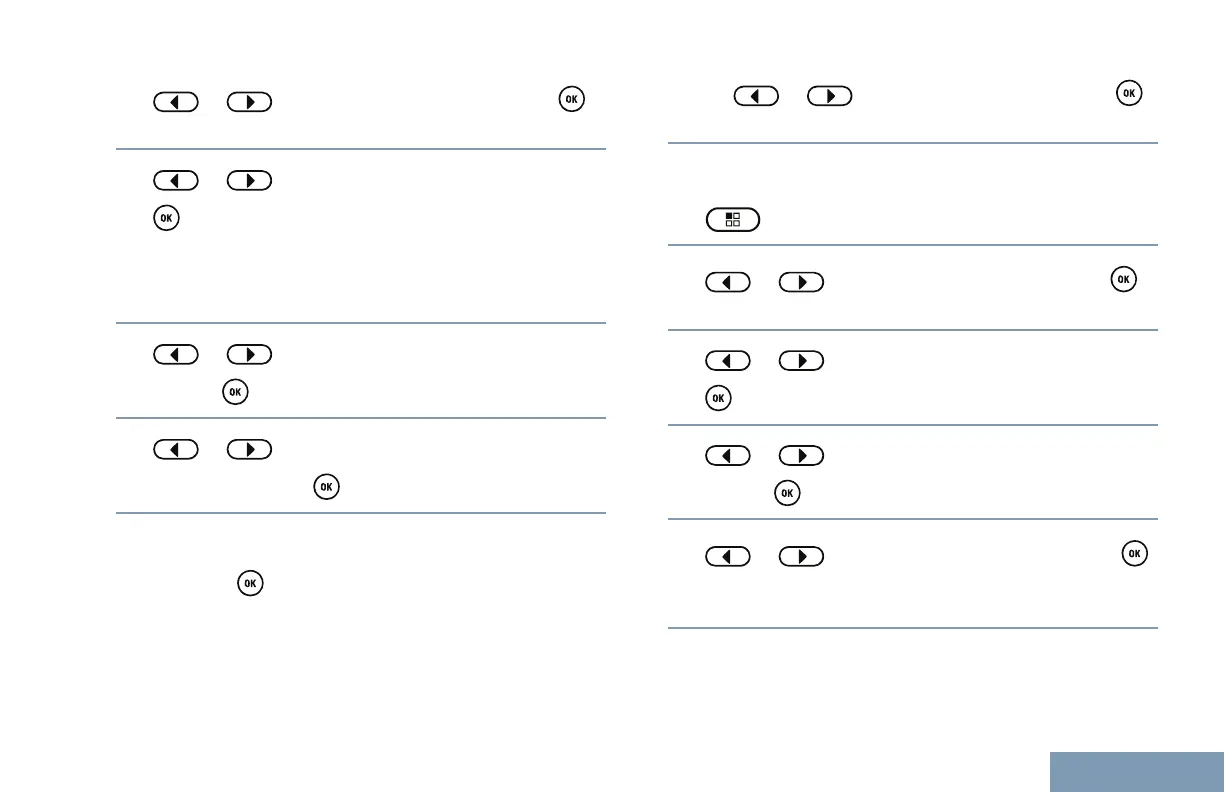This screenshot has height=792, width=1224.
Task: Click the menu grid icon button
Action: point(733,219)
